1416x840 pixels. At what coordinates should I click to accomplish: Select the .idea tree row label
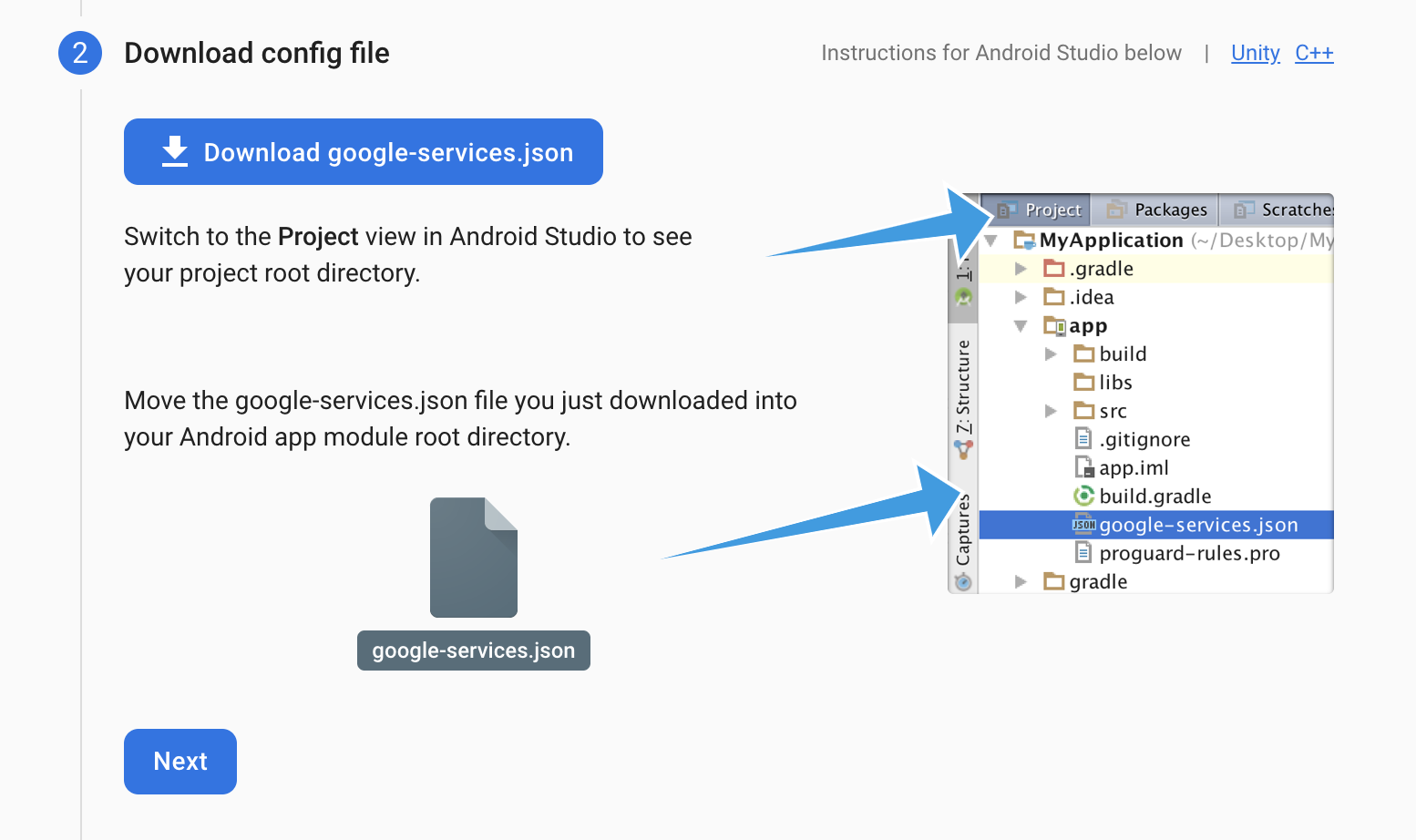pos(1092,297)
